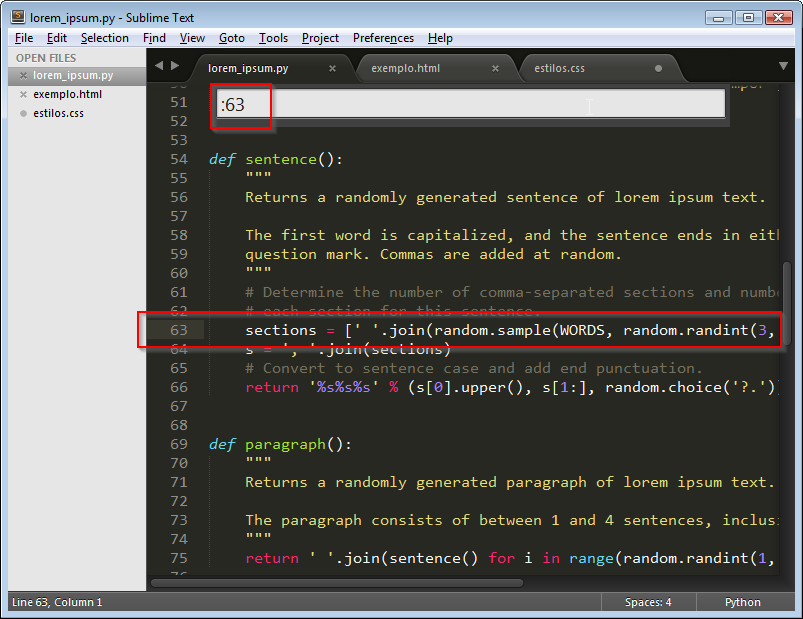Change indentation via Spaces: 4

648,602
